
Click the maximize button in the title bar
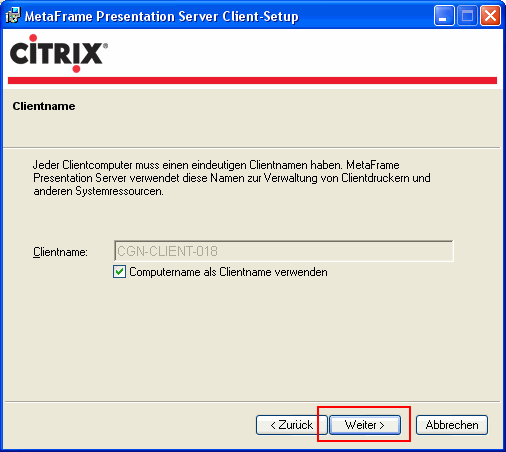coord(467,16)
